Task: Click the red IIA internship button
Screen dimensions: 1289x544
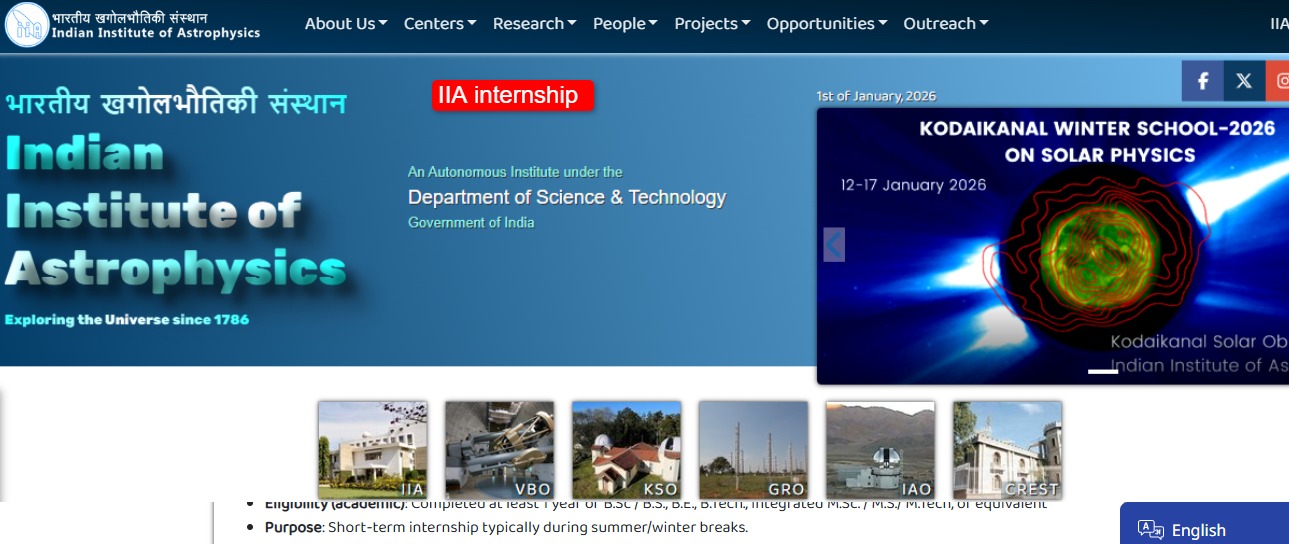Action: [513, 95]
